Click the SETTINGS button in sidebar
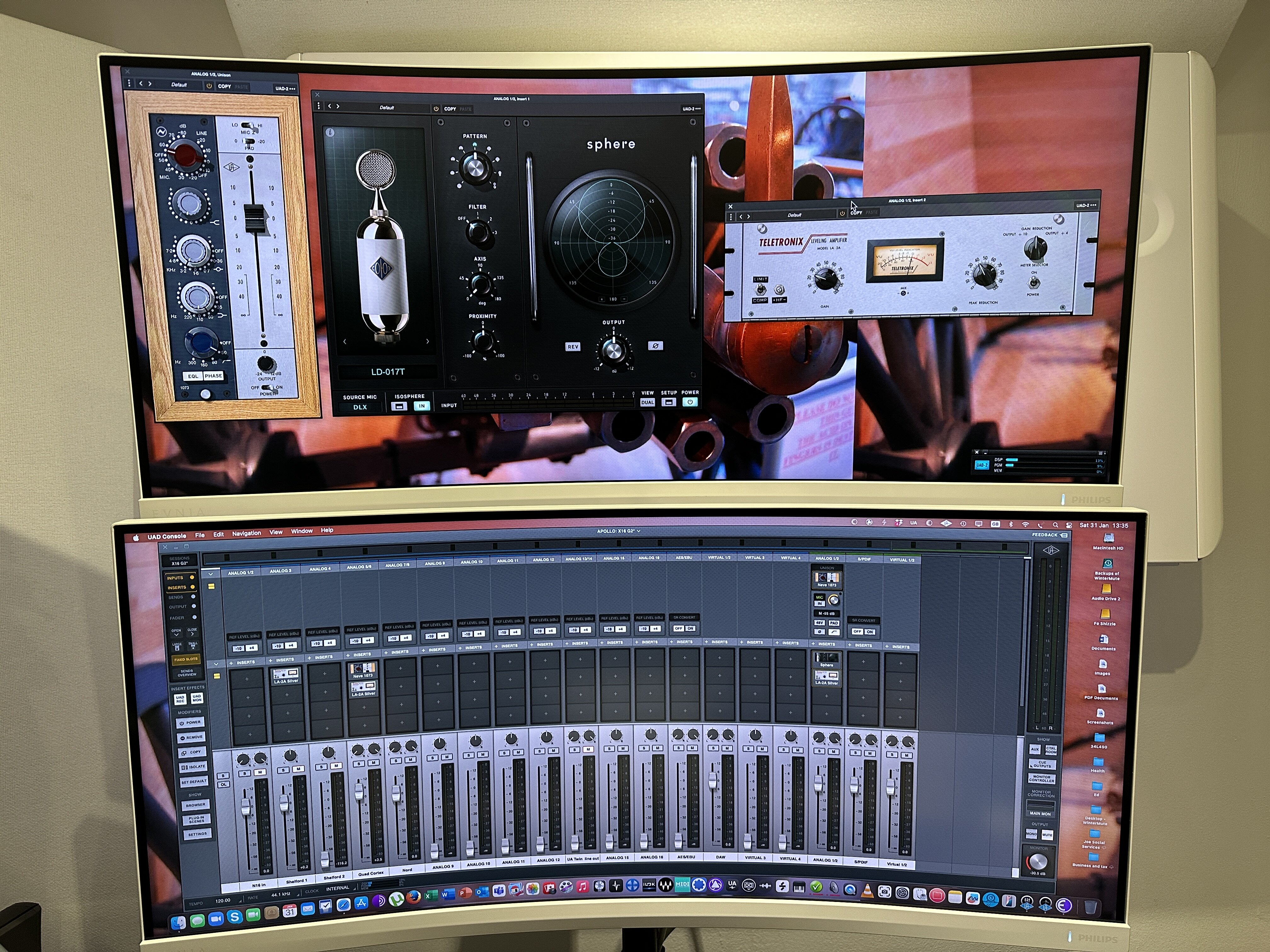 click(x=197, y=834)
